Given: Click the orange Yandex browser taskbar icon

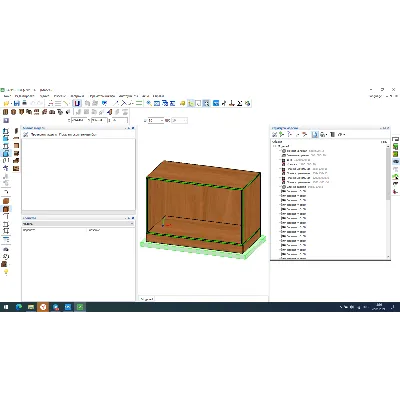Looking at the screenshot, I should (x=43, y=307).
